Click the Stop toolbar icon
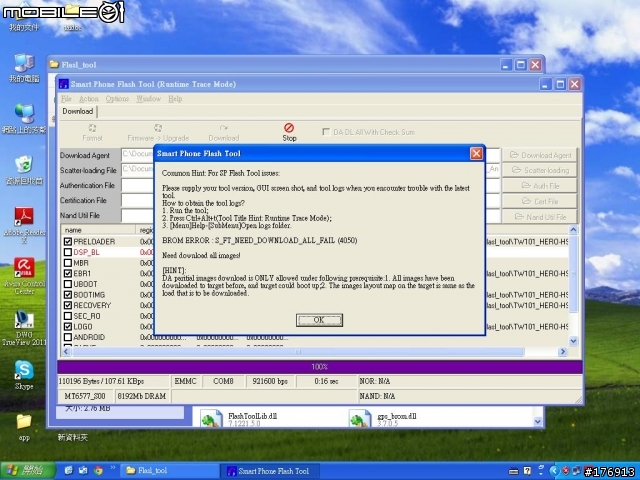Viewport: 640px width, 480px height. click(289, 132)
